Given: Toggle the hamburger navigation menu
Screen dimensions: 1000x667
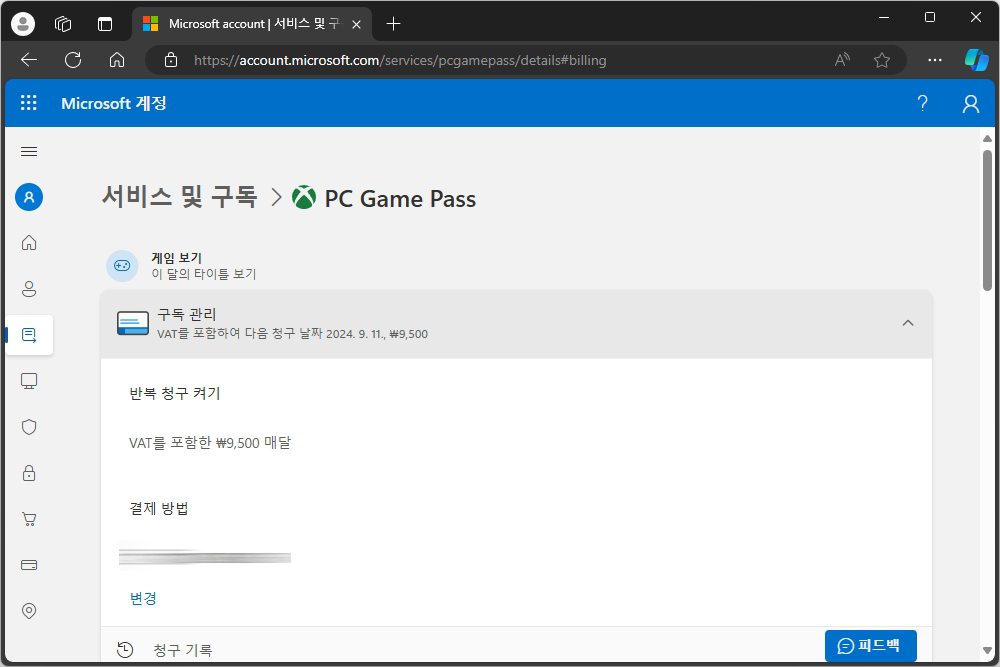Looking at the screenshot, I should pyautogui.click(x=29, y=151).
